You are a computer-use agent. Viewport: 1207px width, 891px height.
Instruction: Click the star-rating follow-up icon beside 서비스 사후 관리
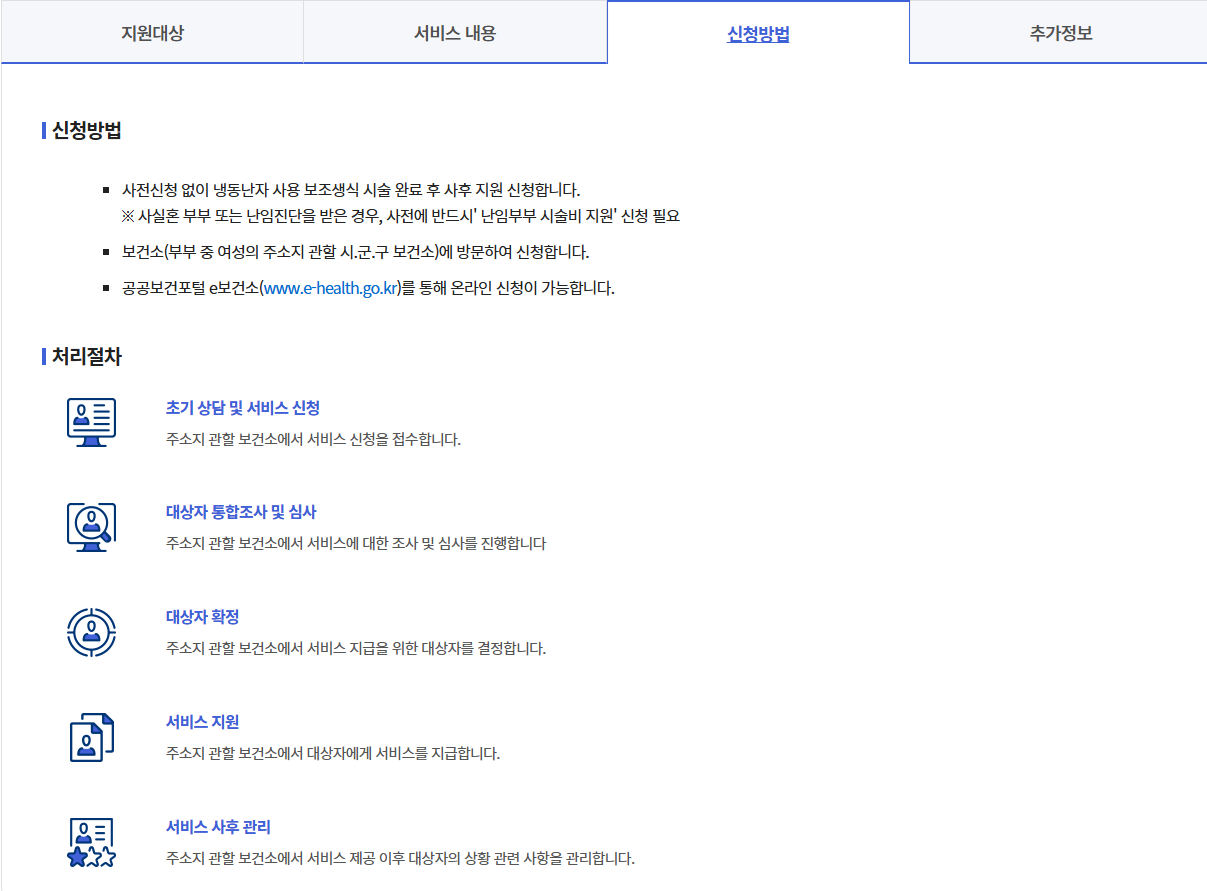pos(91,843)
